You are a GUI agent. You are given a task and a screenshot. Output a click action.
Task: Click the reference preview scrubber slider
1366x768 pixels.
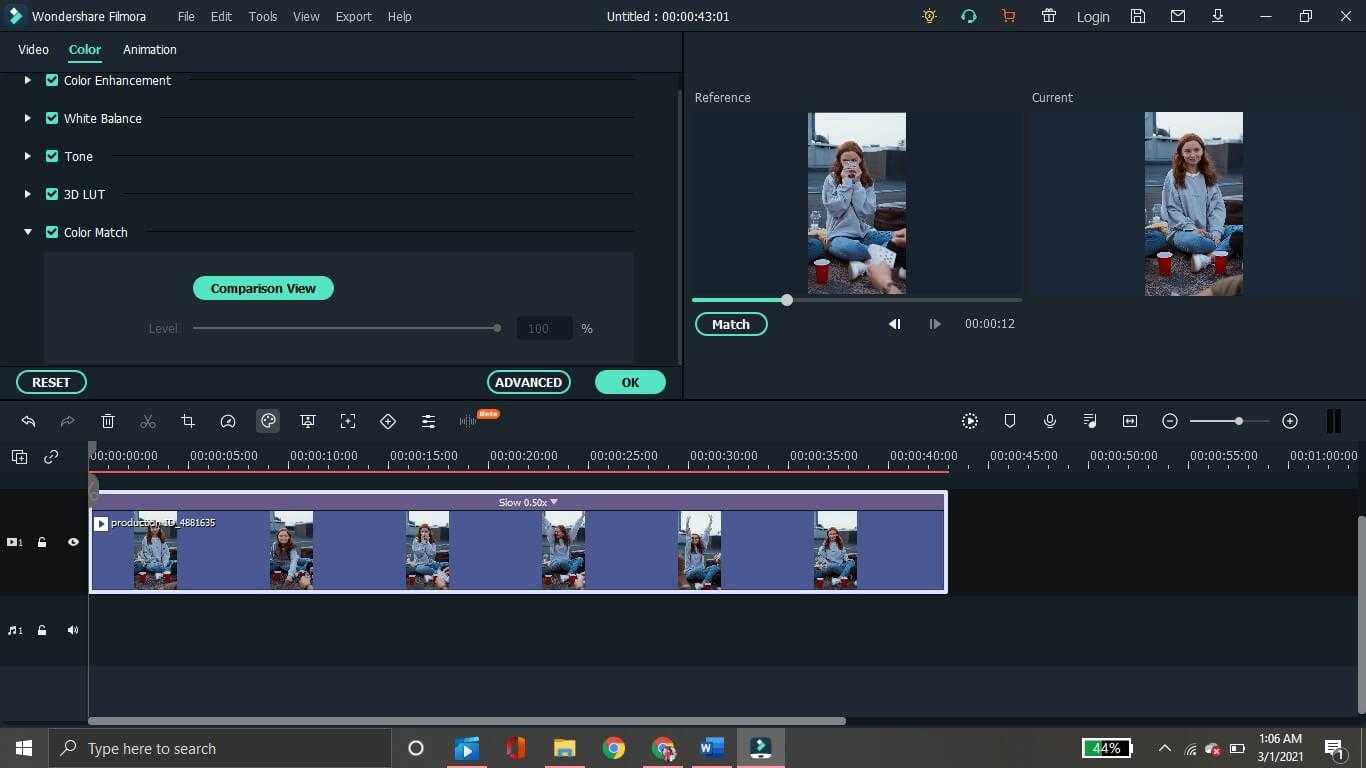787,300
